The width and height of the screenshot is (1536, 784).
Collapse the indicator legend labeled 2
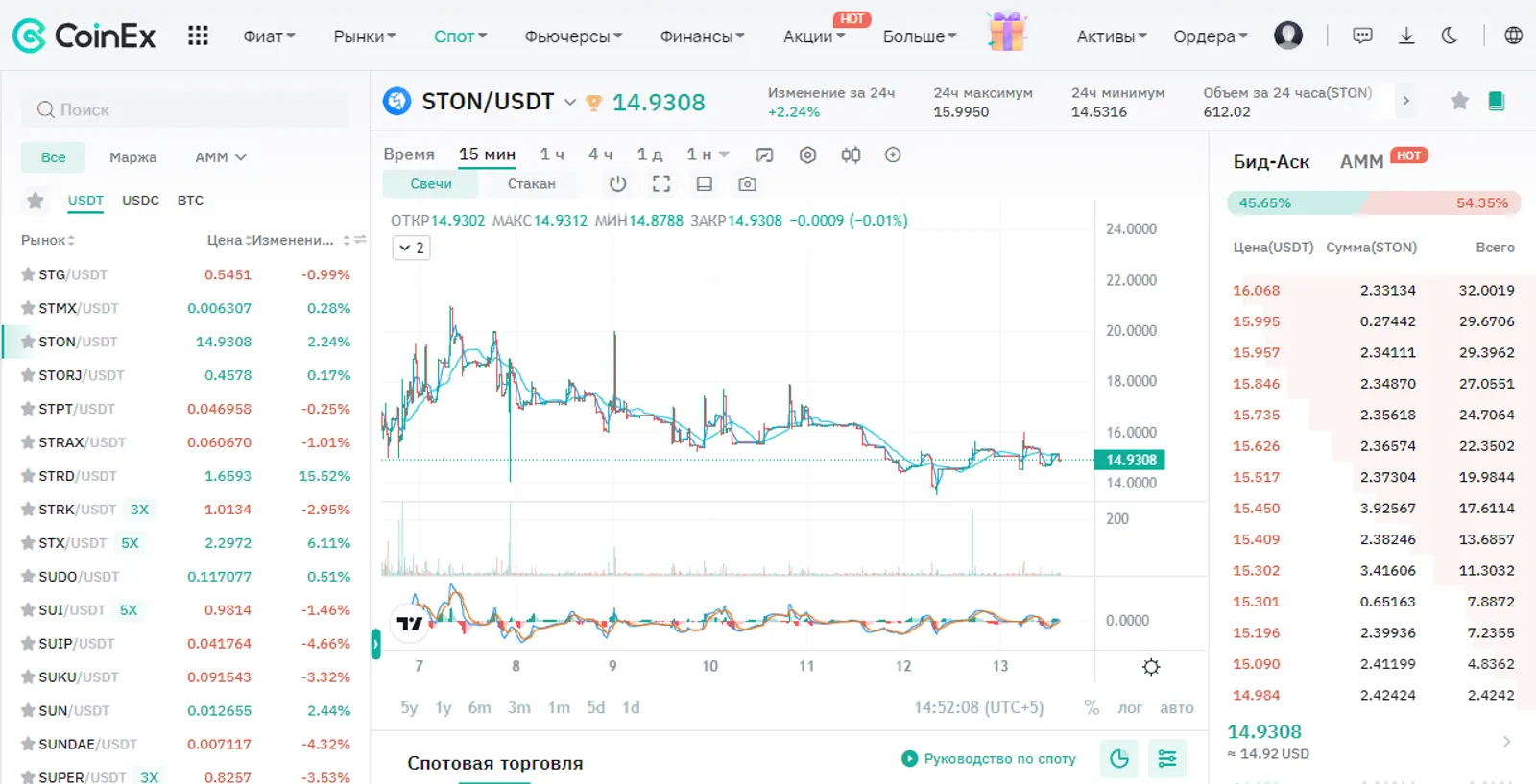click(x=411, y=248)
